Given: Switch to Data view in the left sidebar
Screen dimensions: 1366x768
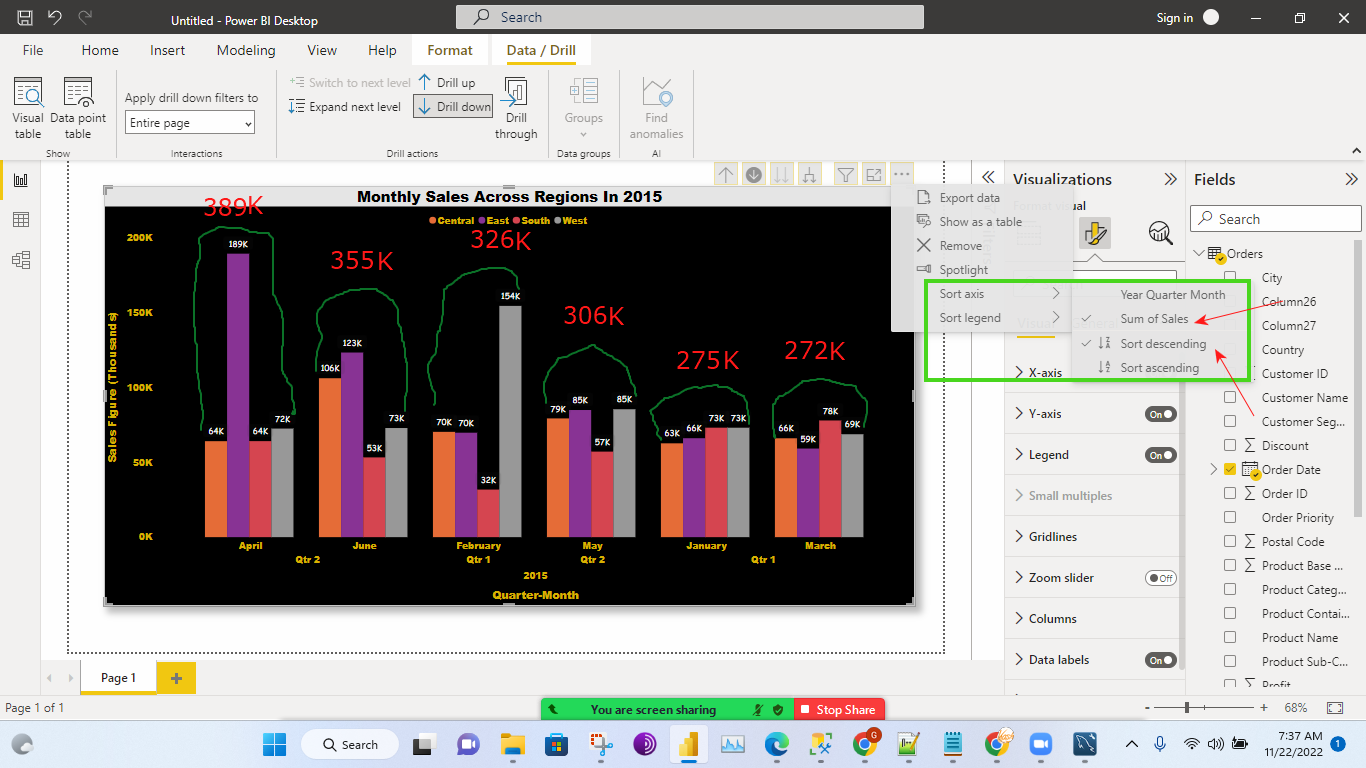Looking at the screenshot, I should coord(21,220).
